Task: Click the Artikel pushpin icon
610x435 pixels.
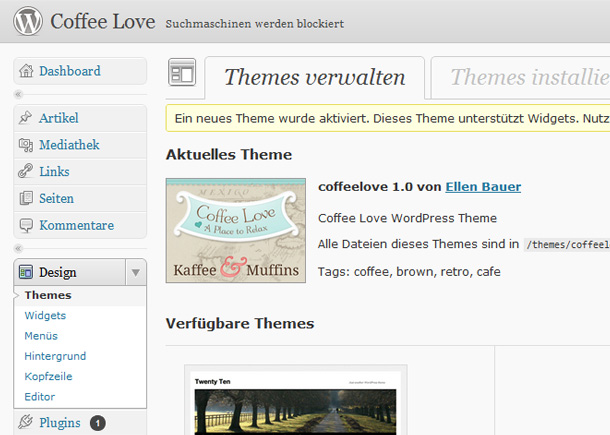Action: (25, 118)
